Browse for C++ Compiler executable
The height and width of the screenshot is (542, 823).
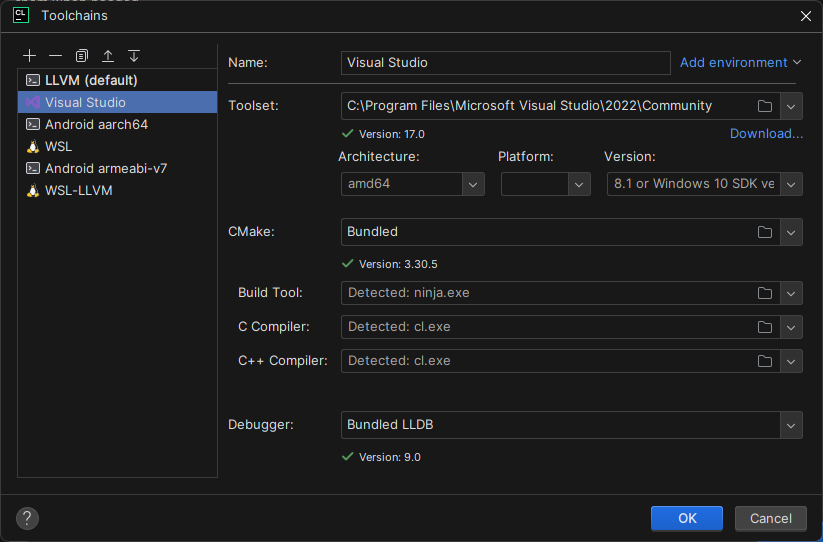765,362
